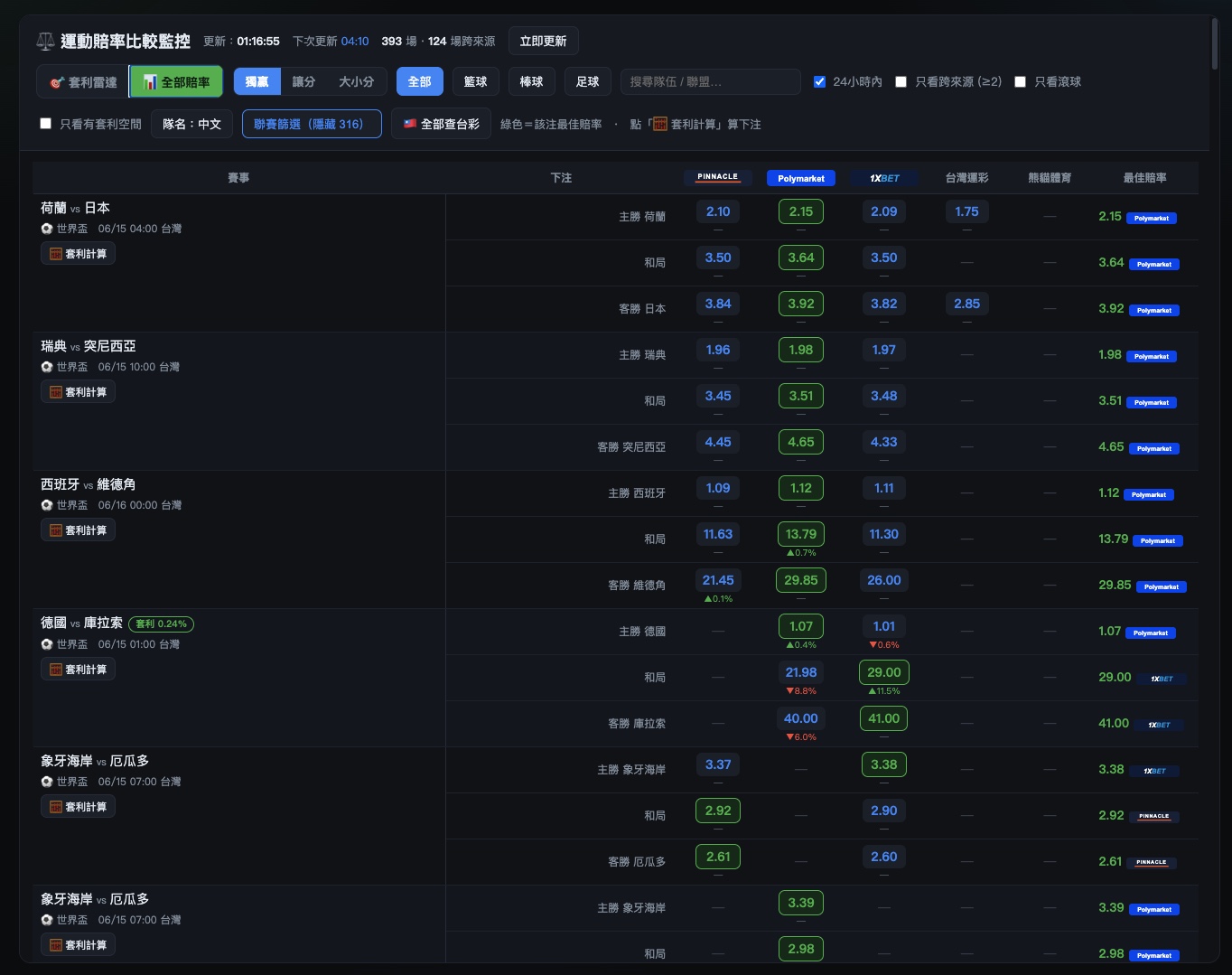Focus the 搜尋隊伍 / 聯盟 search field
Screen dimensions: 1232x975
[x=711, y=81]
